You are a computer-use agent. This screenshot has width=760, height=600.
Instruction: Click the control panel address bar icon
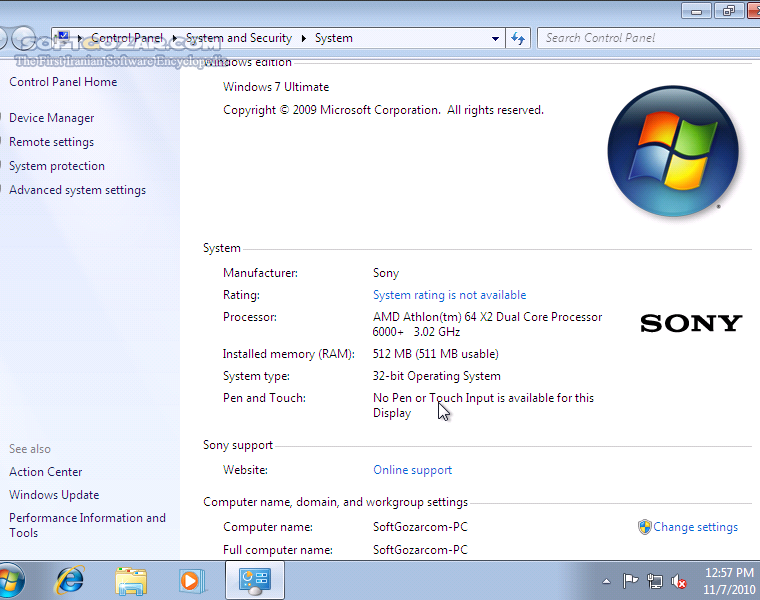click(x=62, y=37)
